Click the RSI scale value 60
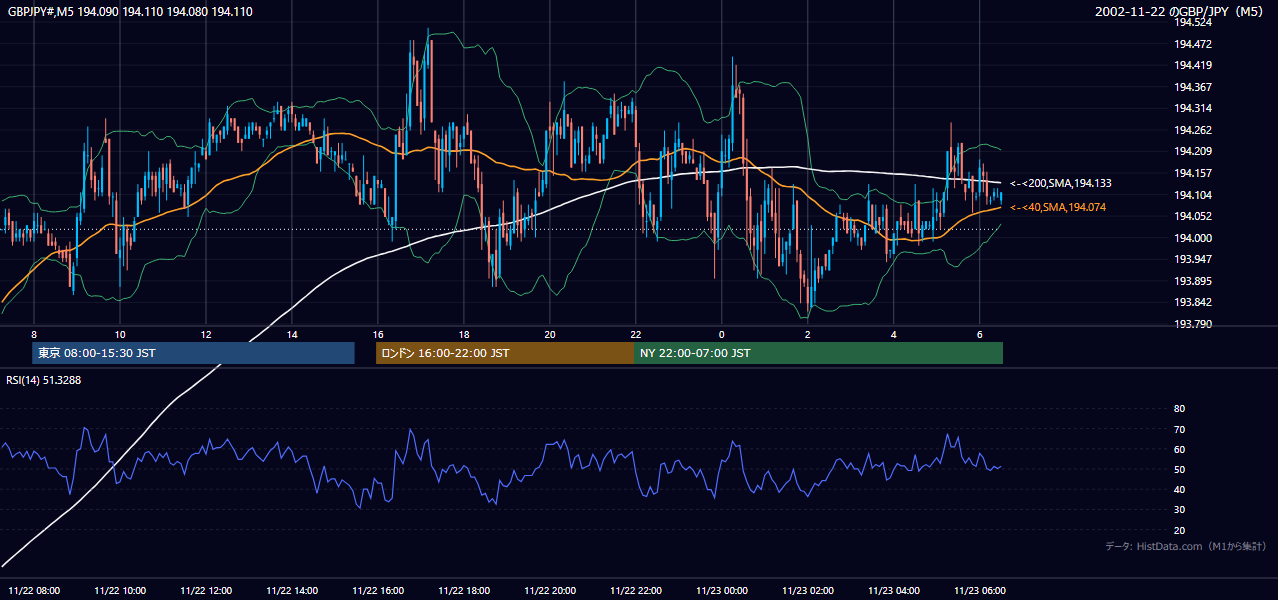The height and width of the screenshot is (600, 1278). (x=1180, y=449)
